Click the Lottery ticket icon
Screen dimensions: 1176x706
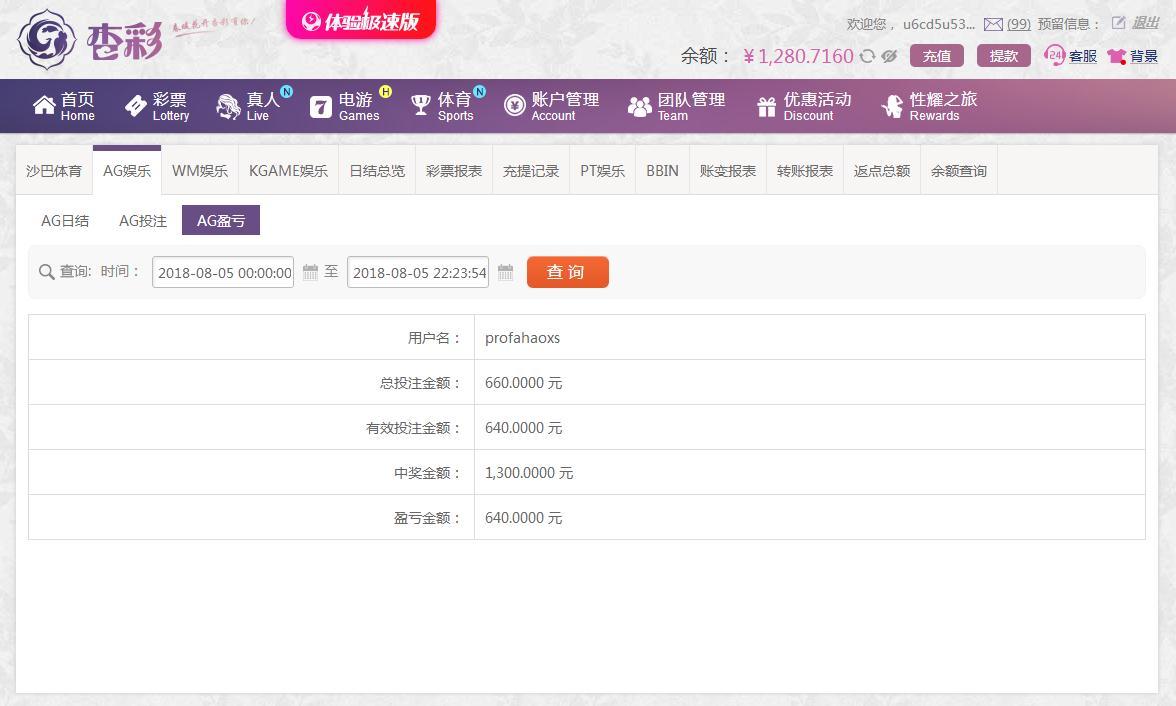click(136, 106)
